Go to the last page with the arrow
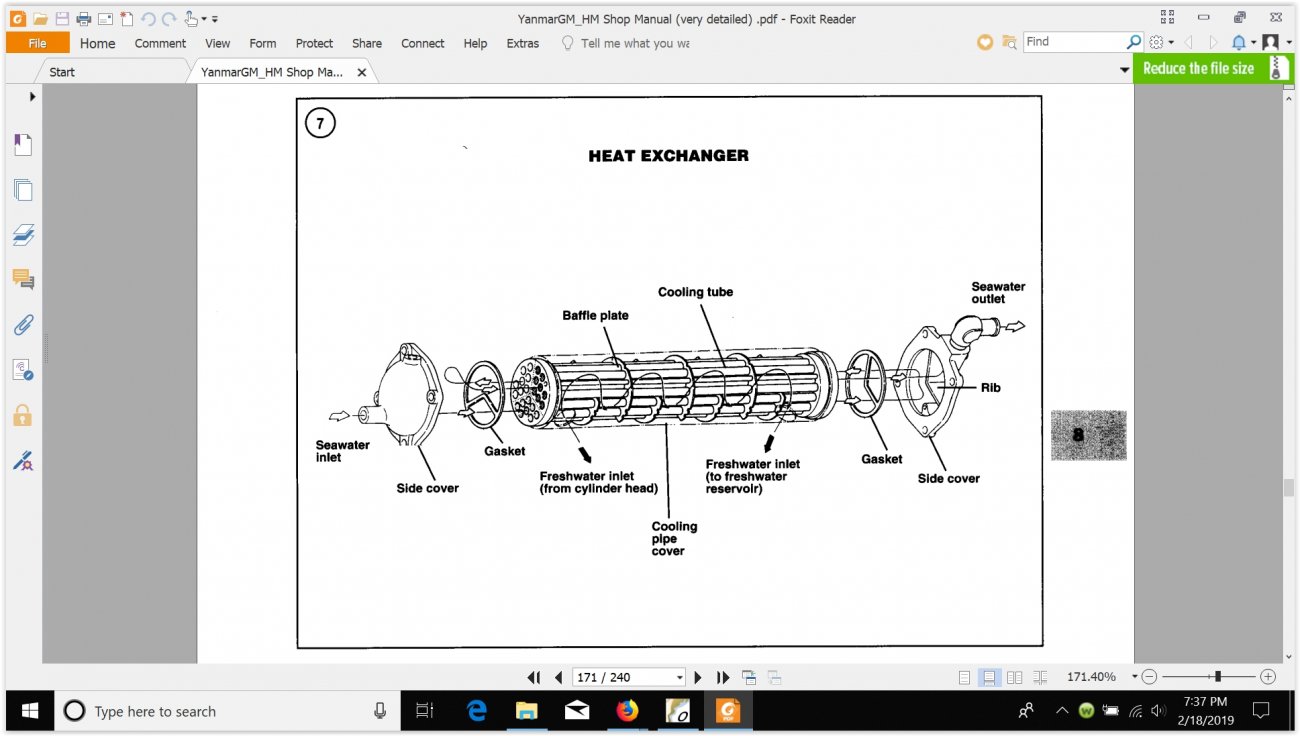Screen dimensions: 1300x736 coord(723,677)
